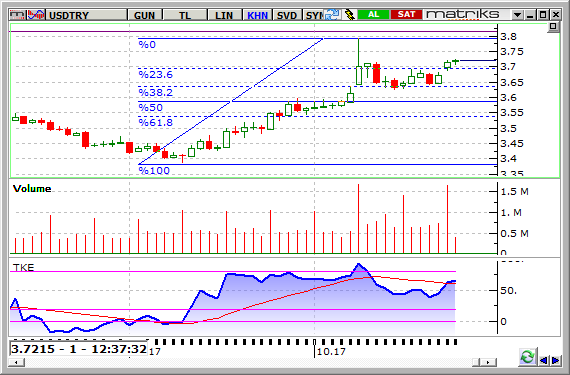Viewport: 570px width, 375px height.
Task: Toggle the LIN linear scale button
Action: click(224, 15)
